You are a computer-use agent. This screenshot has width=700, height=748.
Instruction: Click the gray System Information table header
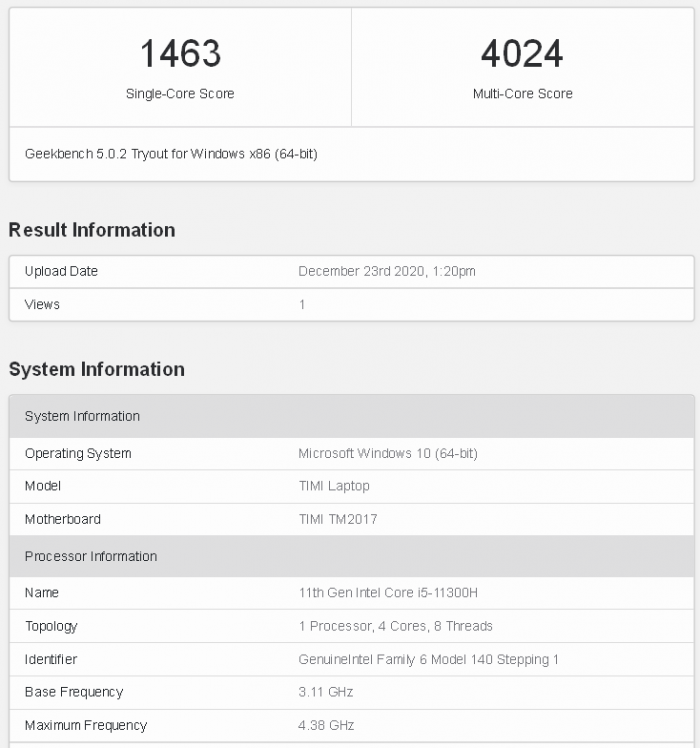tap(82, 416)
